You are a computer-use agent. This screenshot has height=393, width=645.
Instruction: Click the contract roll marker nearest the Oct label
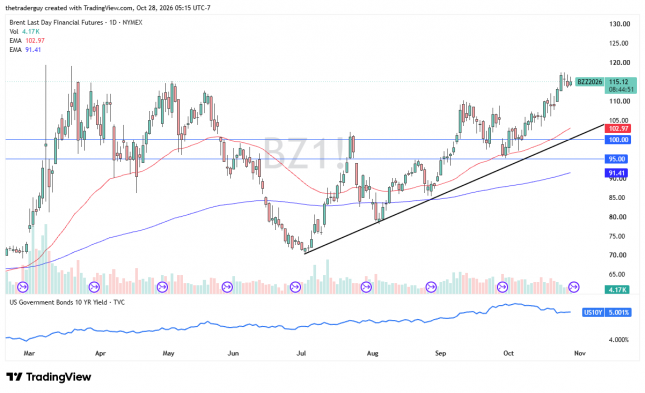(x=502, y=287)
